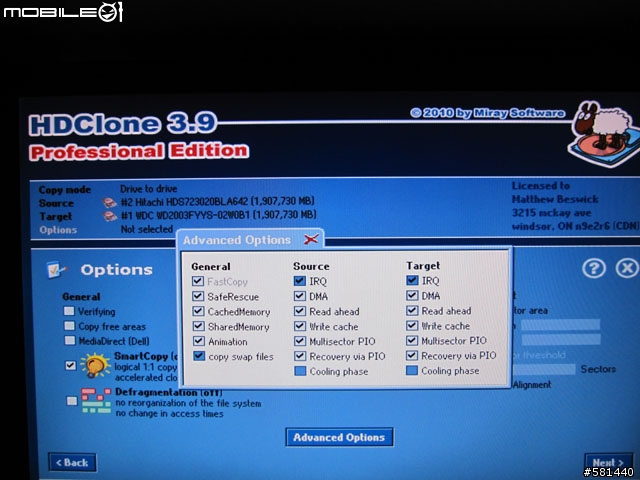Toggle Target Recovery via PIO checkbox
Image resolution: width=640 pixels, height=480 pixels.
[412, 356]
